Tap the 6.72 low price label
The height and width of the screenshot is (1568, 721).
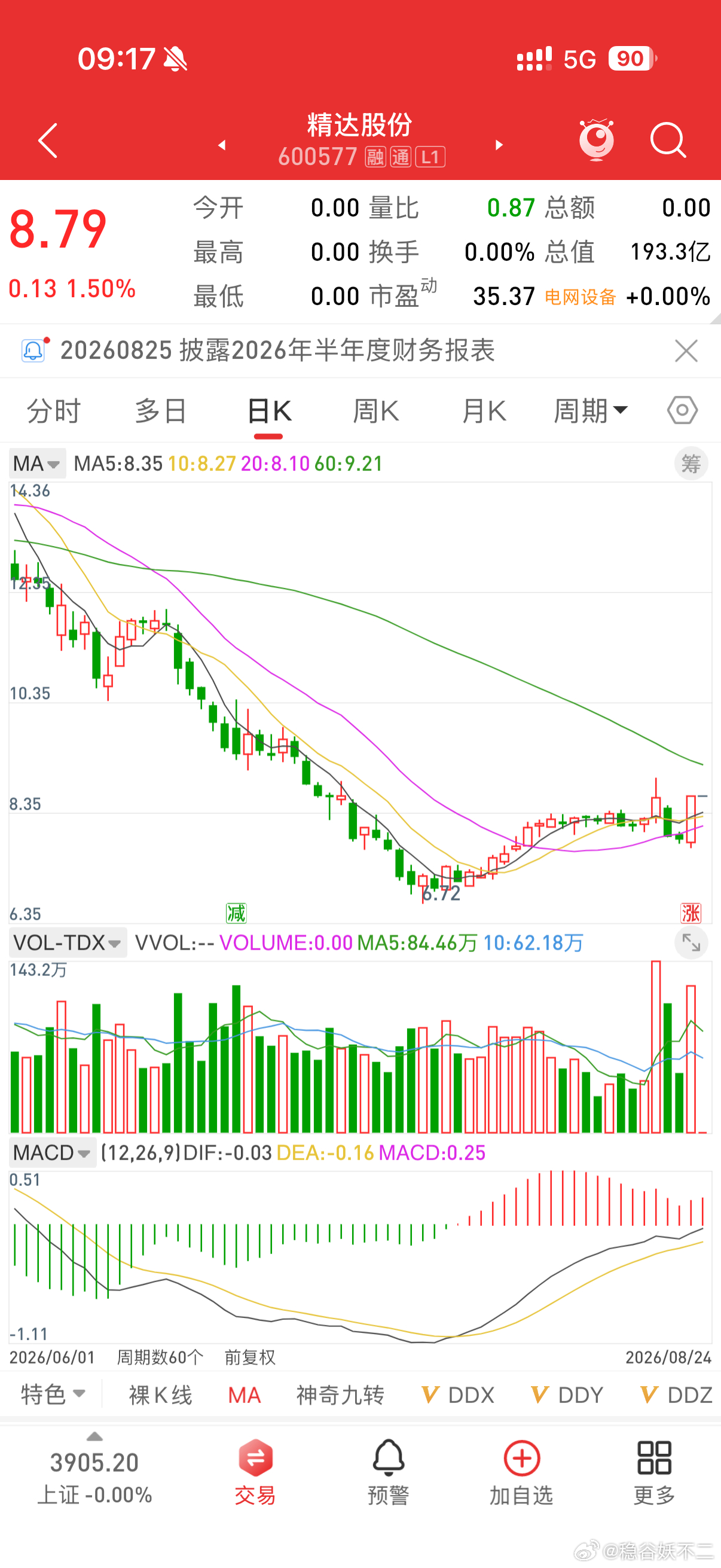(442, 893)
